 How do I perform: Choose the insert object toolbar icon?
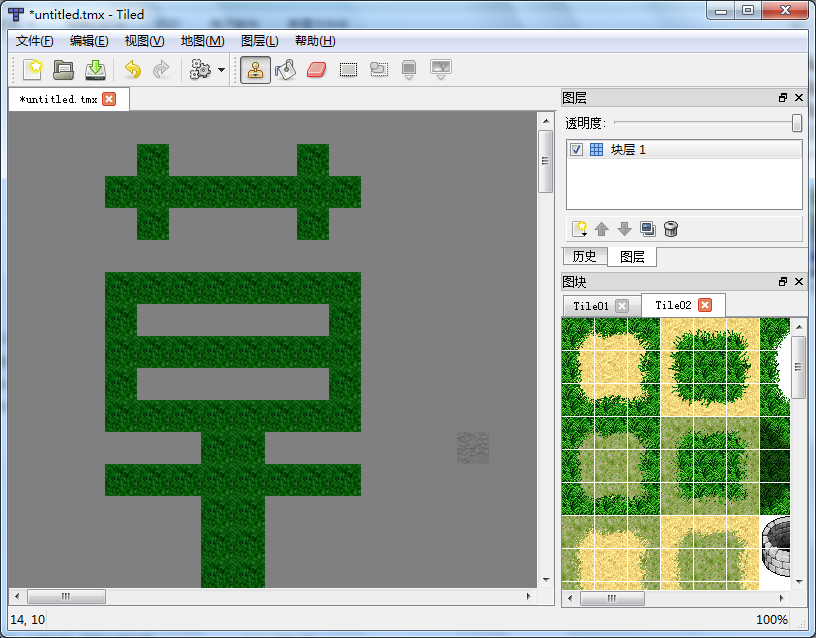[409, 70]
